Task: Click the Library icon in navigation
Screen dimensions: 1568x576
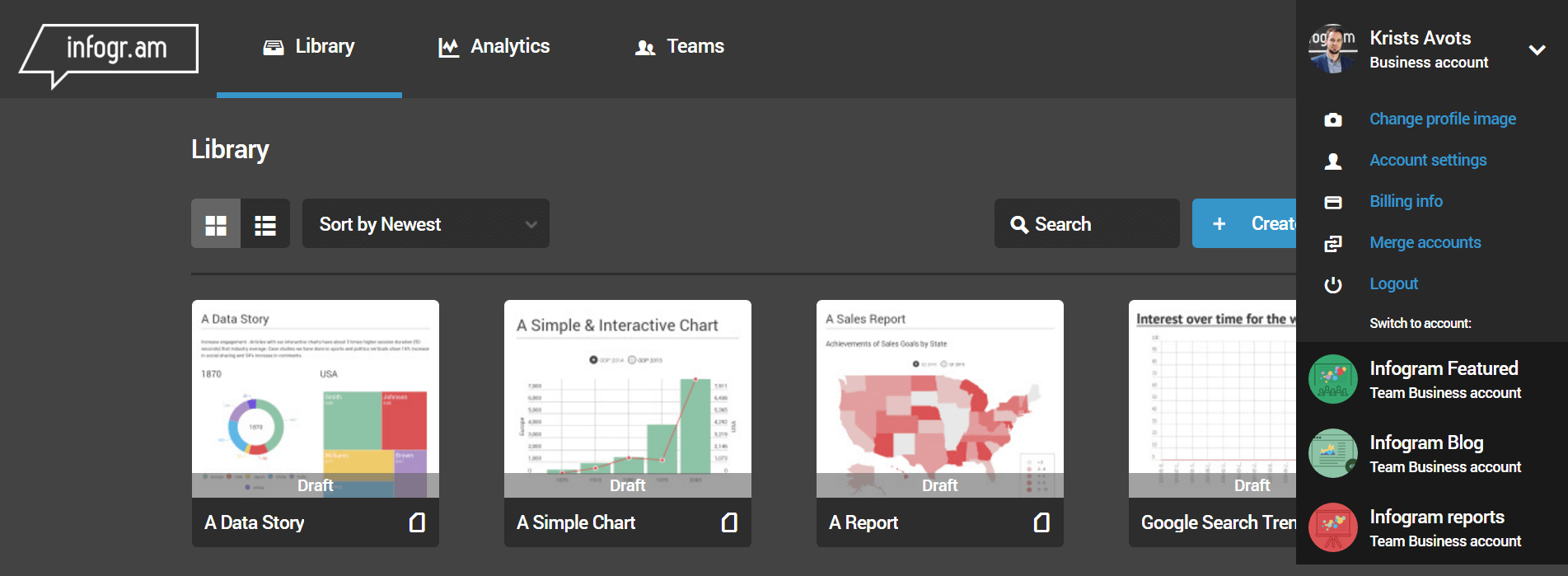Action: coord(274,48)
